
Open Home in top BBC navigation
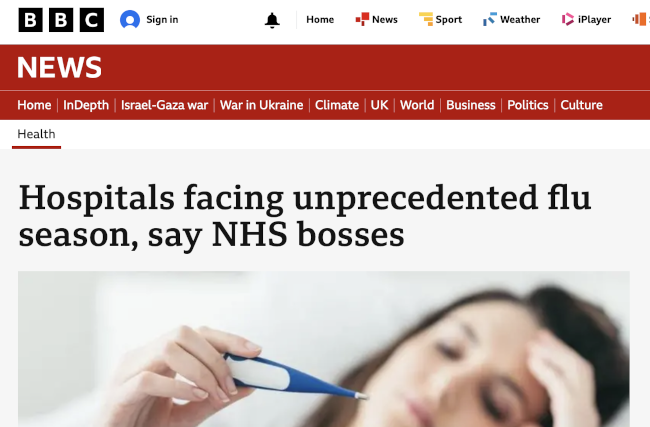pos(320,20)
